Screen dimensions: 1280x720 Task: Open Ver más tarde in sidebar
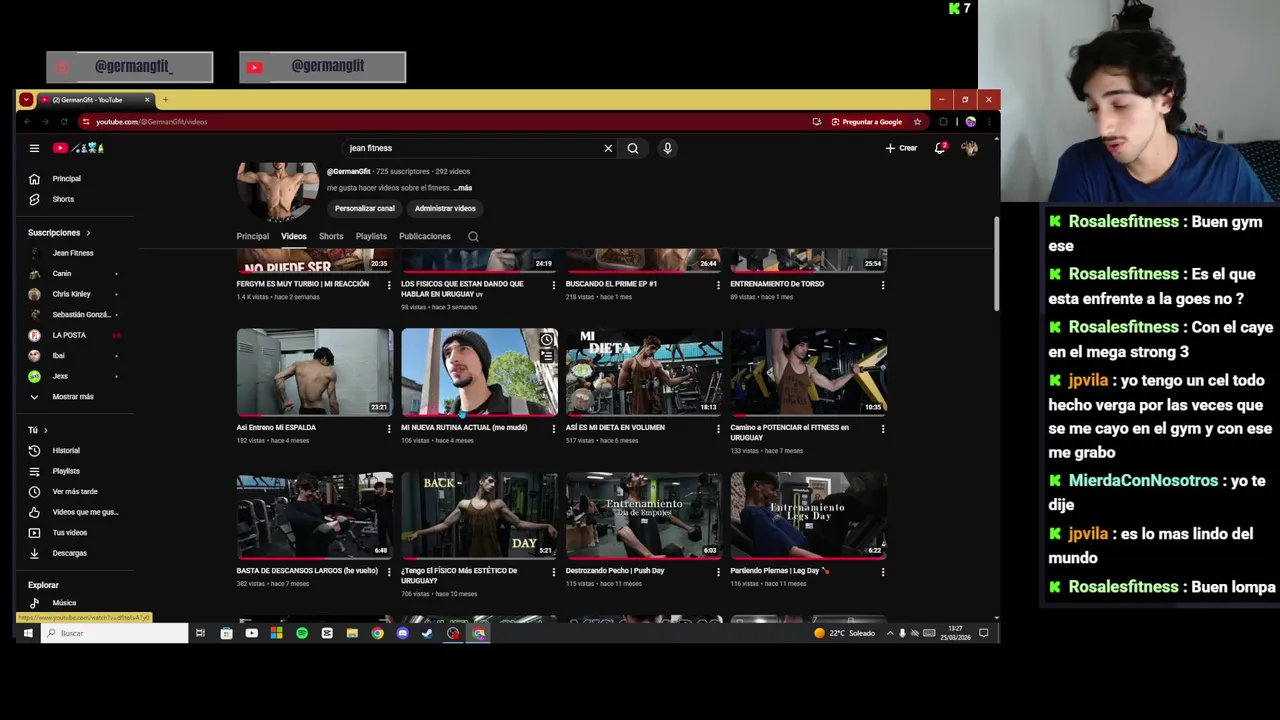[73, 492]
